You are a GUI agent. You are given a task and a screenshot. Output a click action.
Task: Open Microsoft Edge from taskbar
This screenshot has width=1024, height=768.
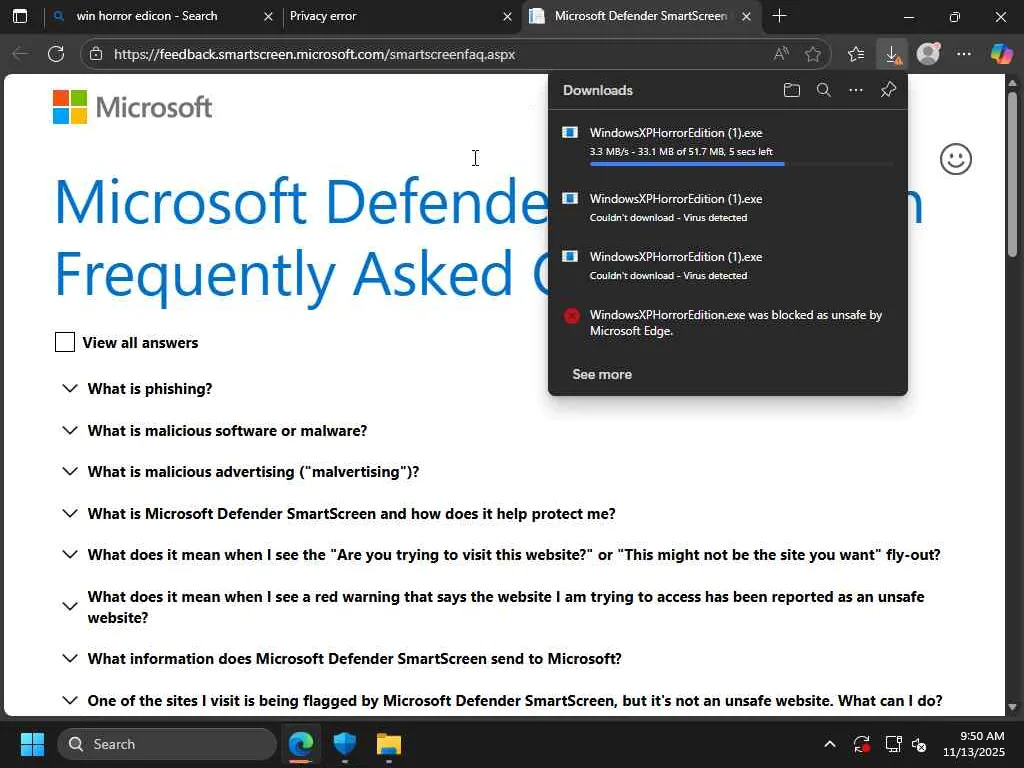(301, 744)
